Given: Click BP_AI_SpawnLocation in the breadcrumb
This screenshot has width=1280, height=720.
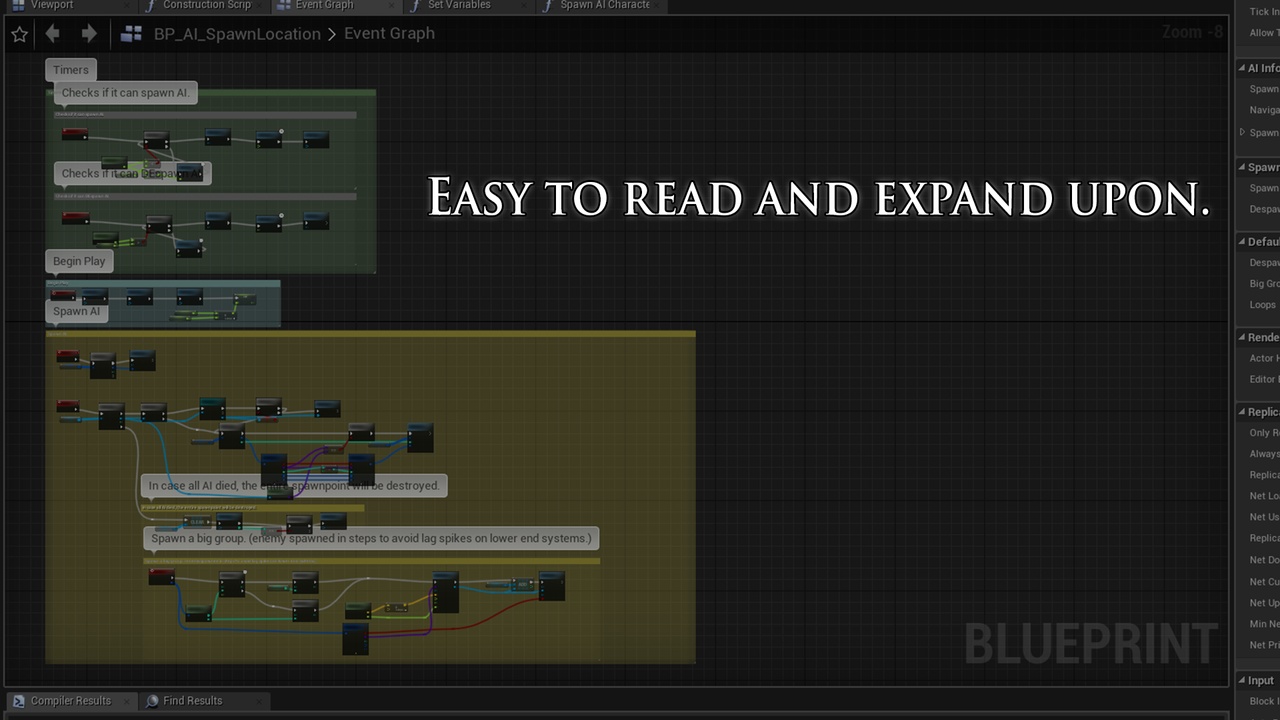Looking at the screenshot, I should [237, 34].
